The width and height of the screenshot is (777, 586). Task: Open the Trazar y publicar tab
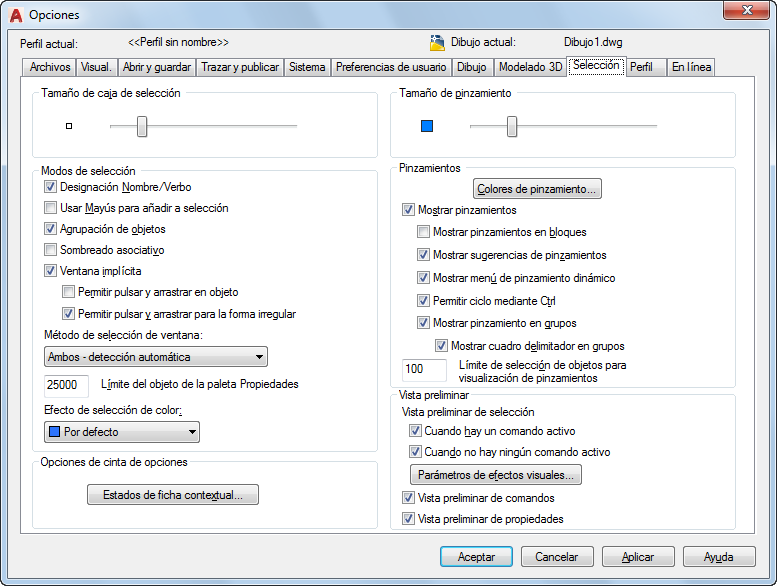pyautogui.click(x=240, y=67)
